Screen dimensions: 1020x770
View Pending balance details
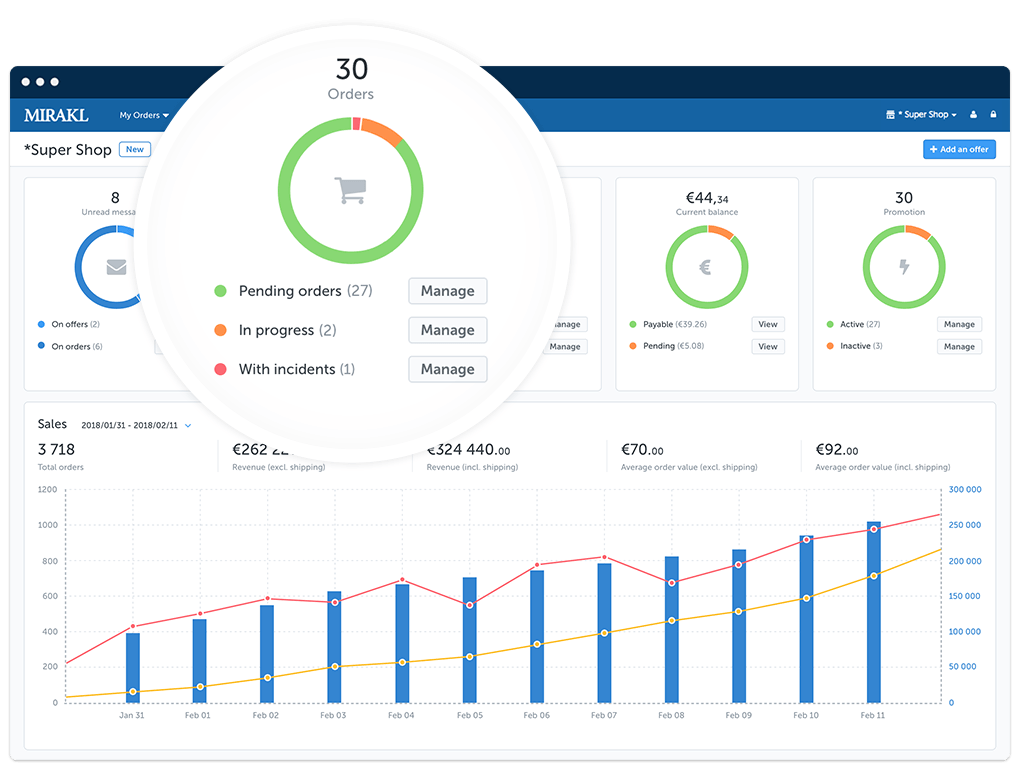[767, 346]
